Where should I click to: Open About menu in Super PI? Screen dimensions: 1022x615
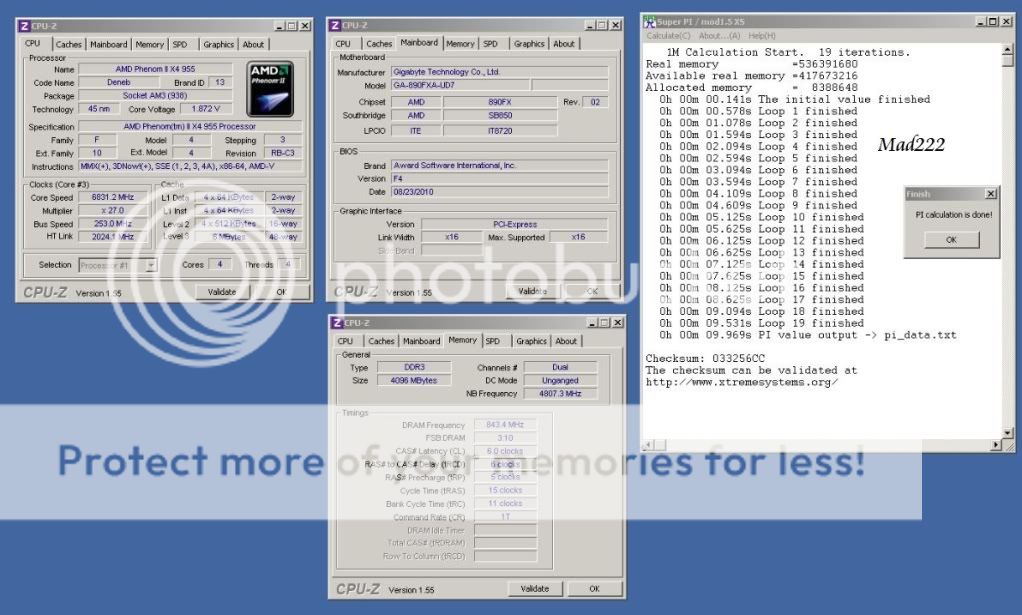(719, 36)
